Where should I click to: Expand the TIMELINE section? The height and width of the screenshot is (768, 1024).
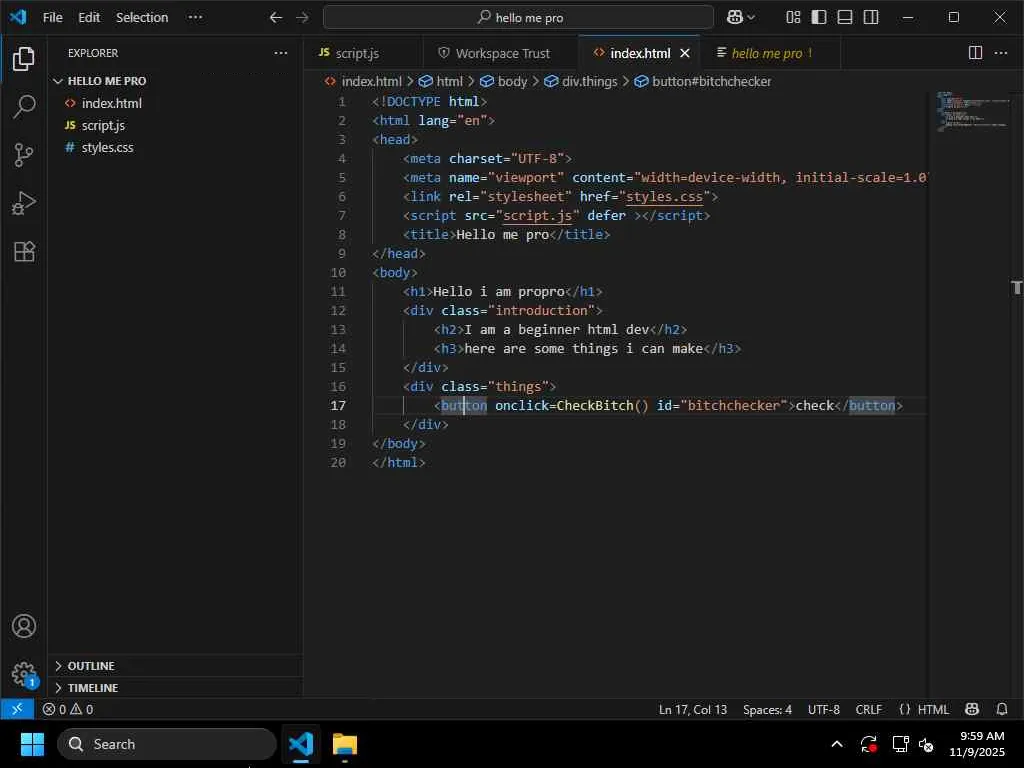coord(92,688)
